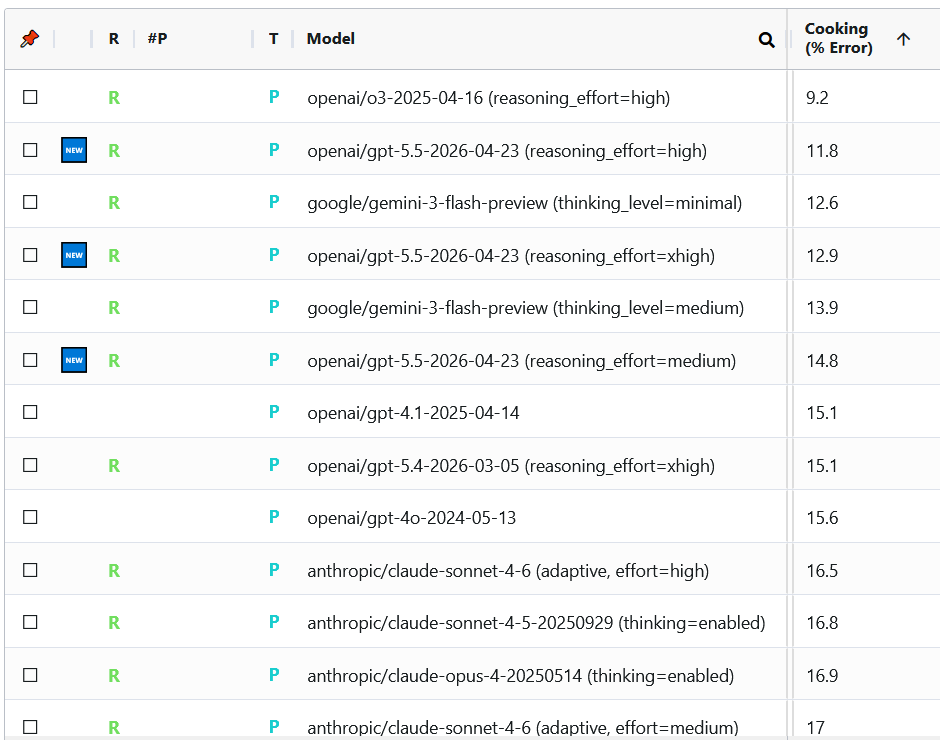The height and width of the screenshot is (740, 940).
Task: Open the model search magnifier icon
Action: (x=766, y=40)
